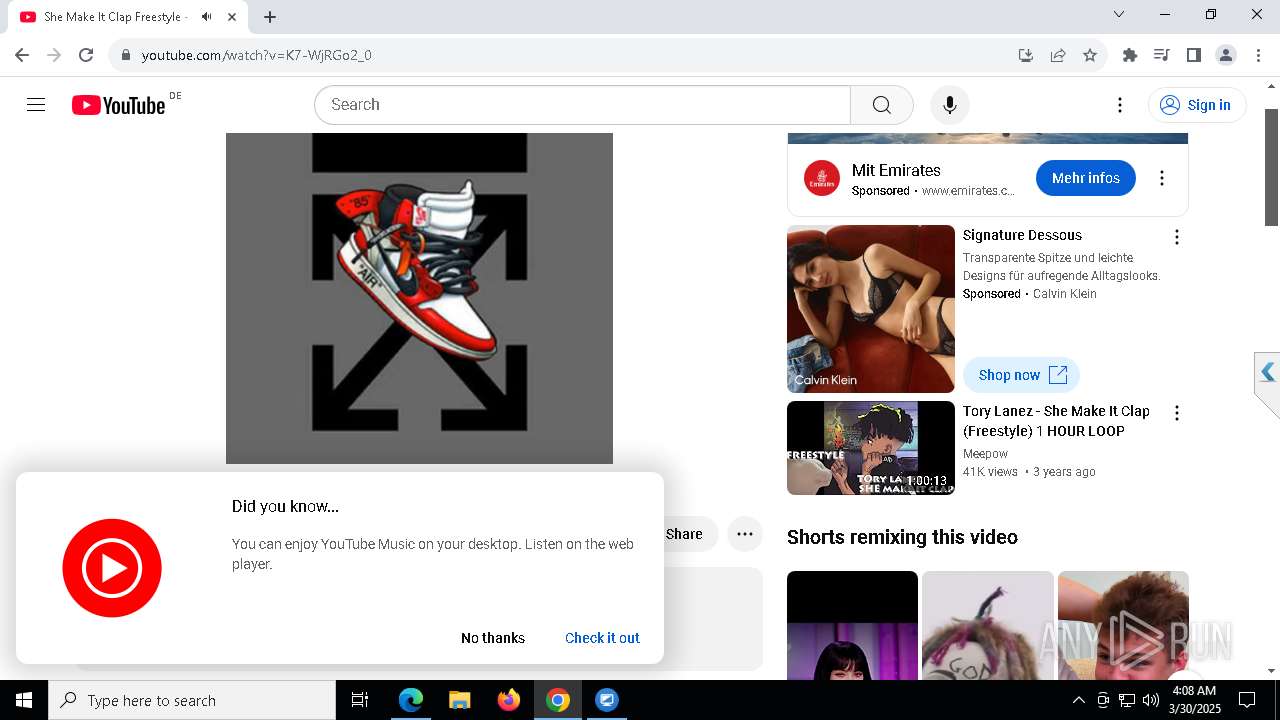Open the volume control in system tray

point(1150,700)
